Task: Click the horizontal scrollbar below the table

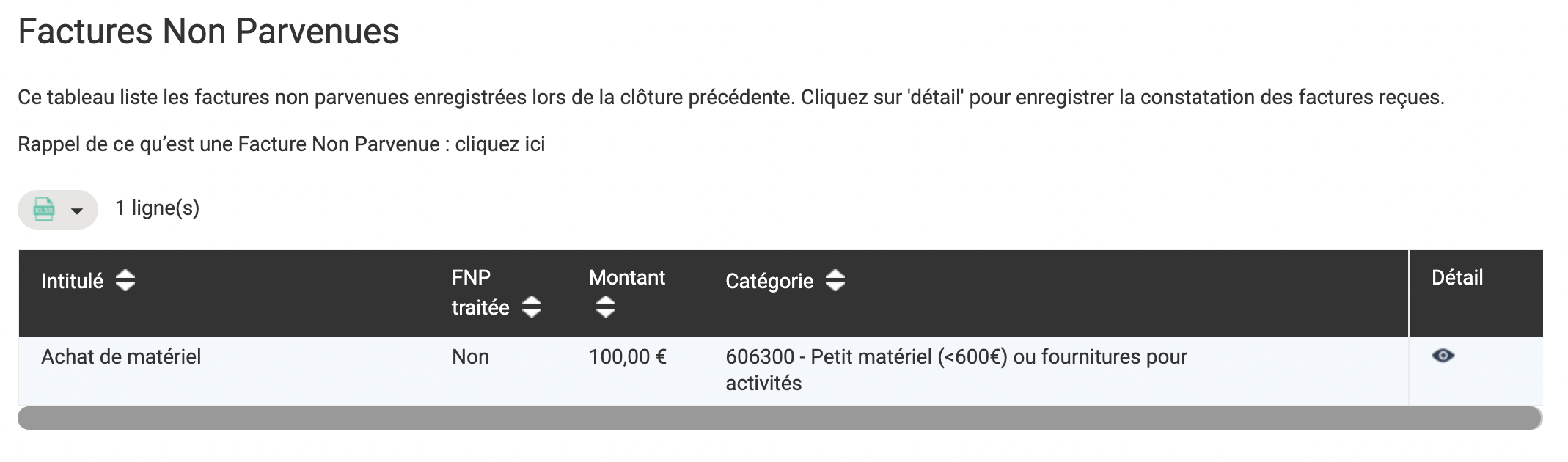Action: (780, 418)
